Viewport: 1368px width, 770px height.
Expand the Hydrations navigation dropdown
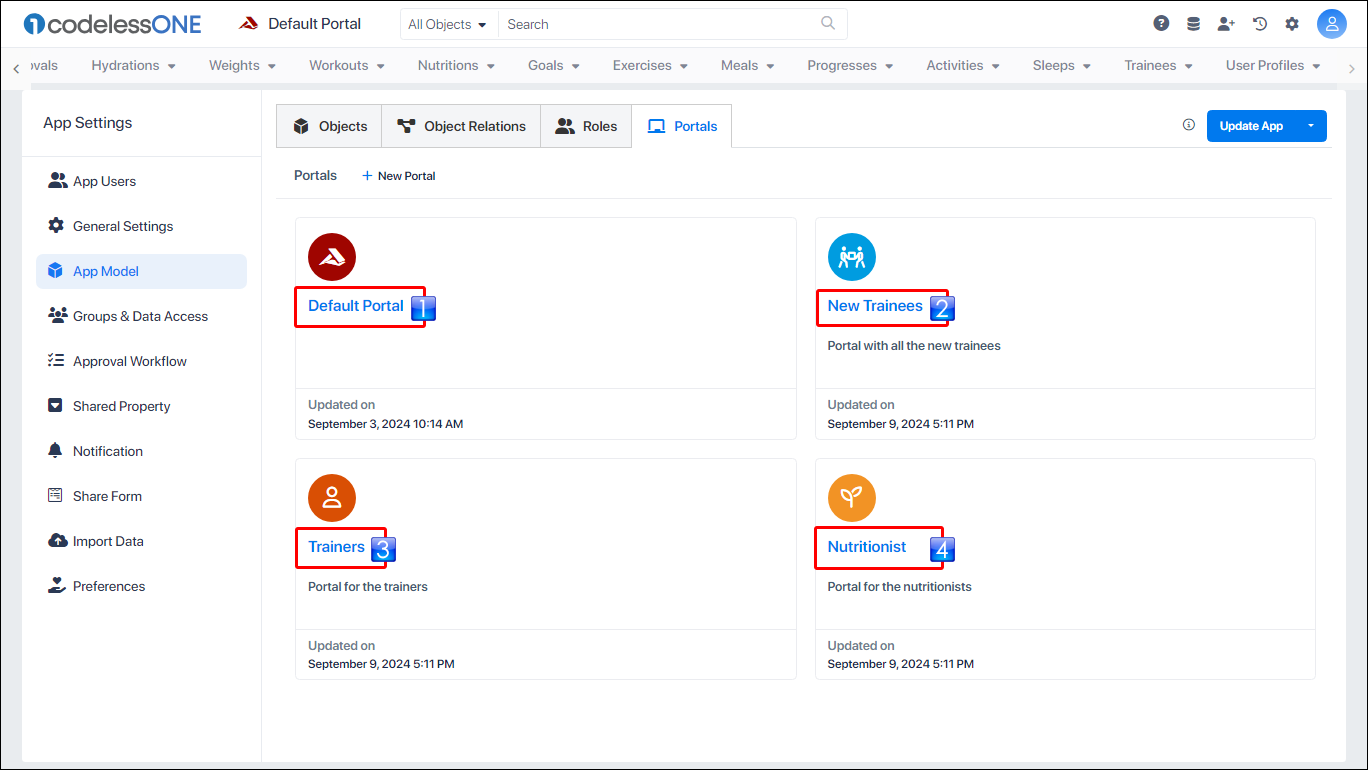133,64
